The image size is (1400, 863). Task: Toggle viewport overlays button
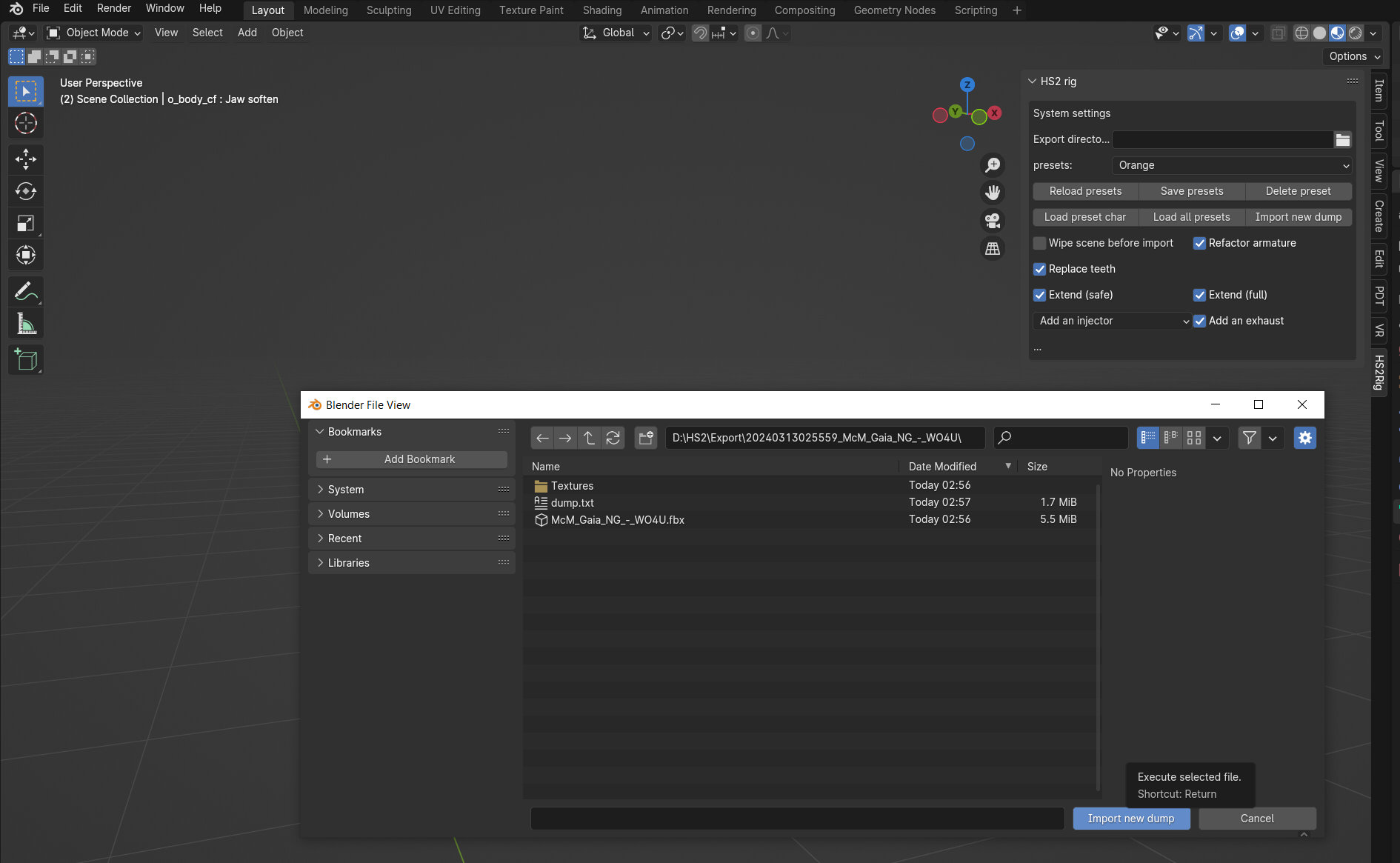coord(1237,33)
